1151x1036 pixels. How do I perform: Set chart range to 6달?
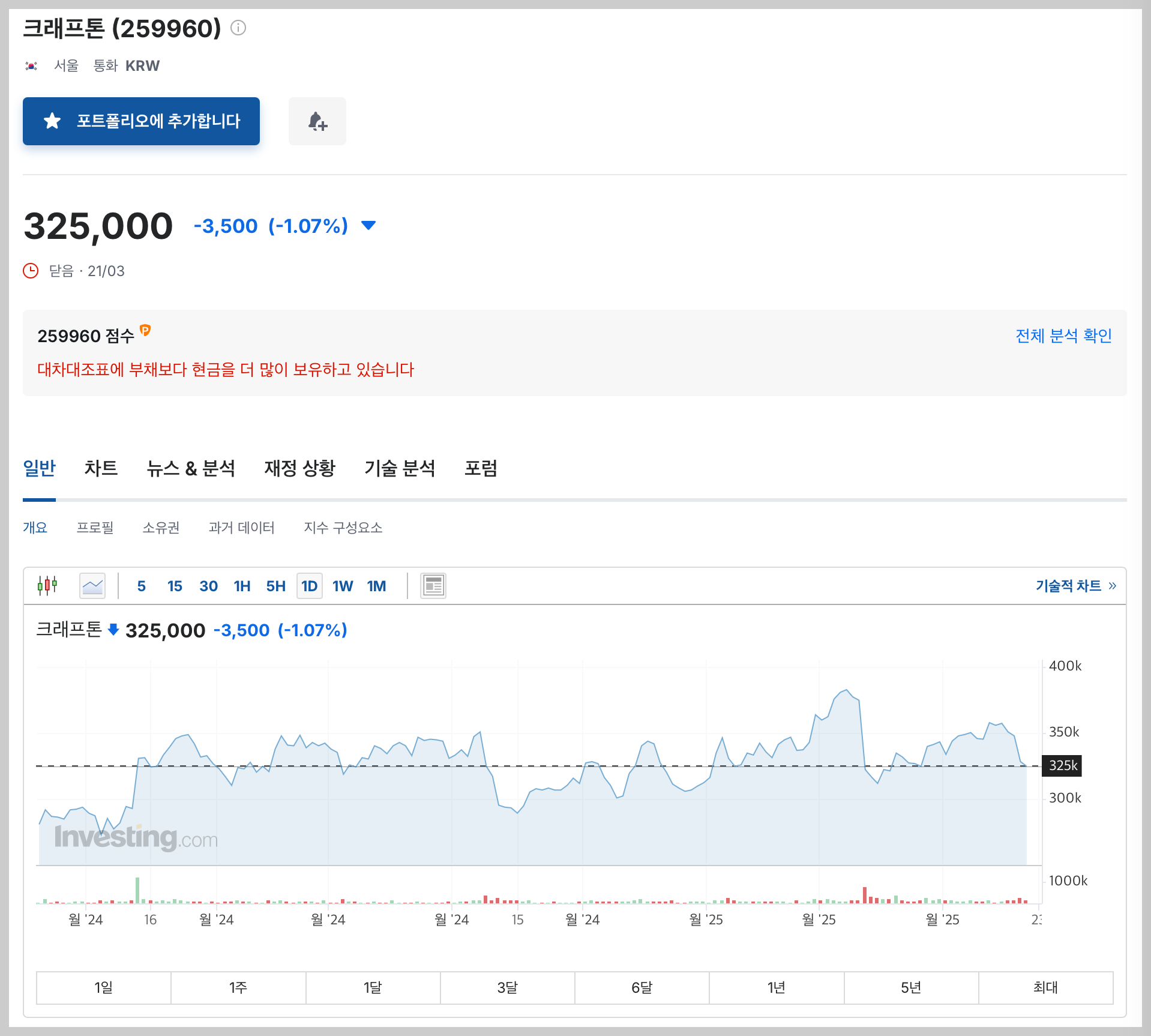642,987
